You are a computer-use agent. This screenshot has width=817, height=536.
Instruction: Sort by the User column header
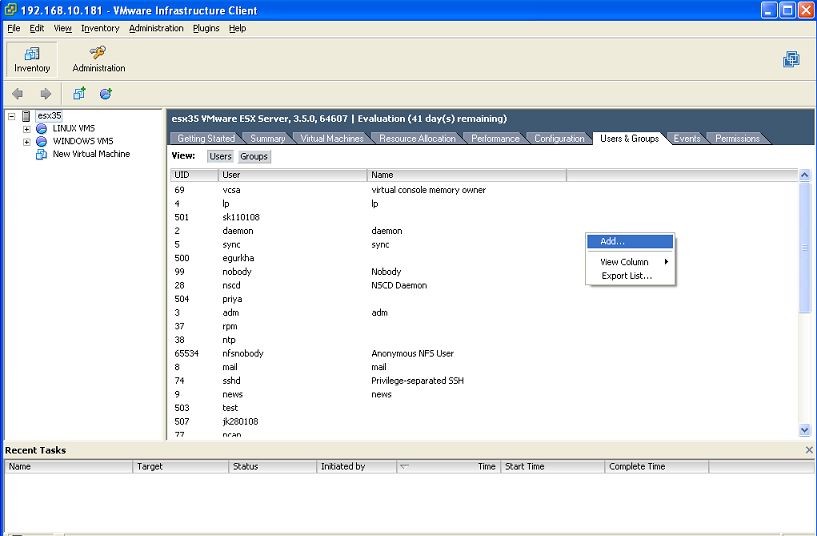coord(292,175)
